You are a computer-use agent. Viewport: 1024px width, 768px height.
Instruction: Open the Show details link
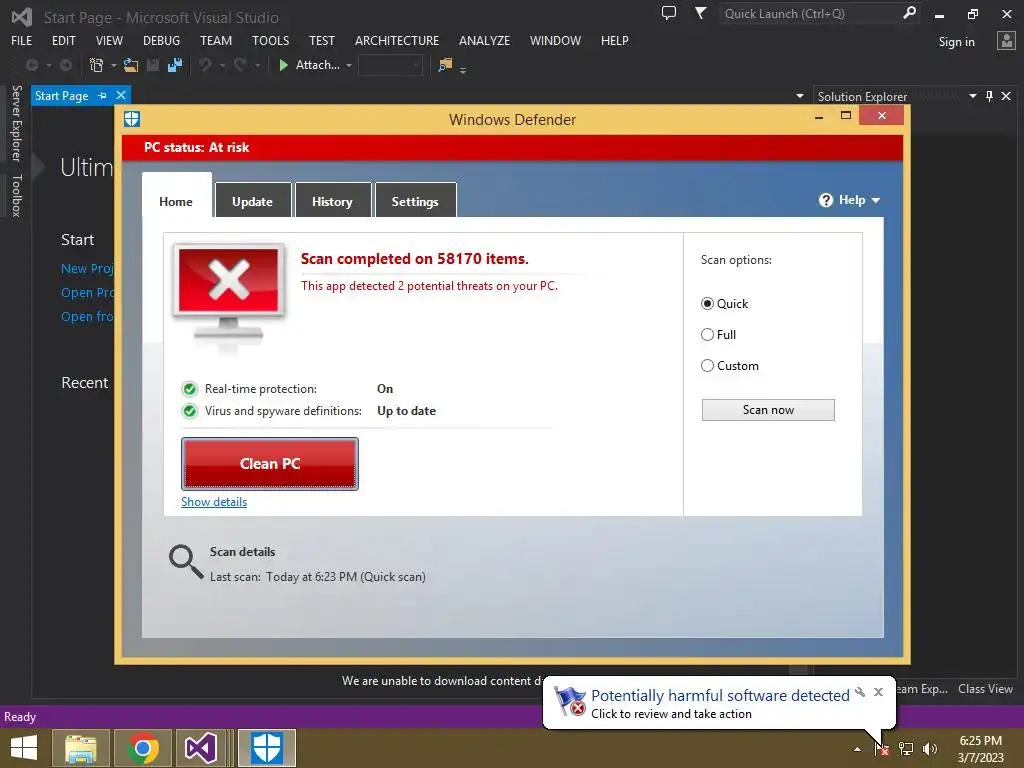(x=214, y=502)
